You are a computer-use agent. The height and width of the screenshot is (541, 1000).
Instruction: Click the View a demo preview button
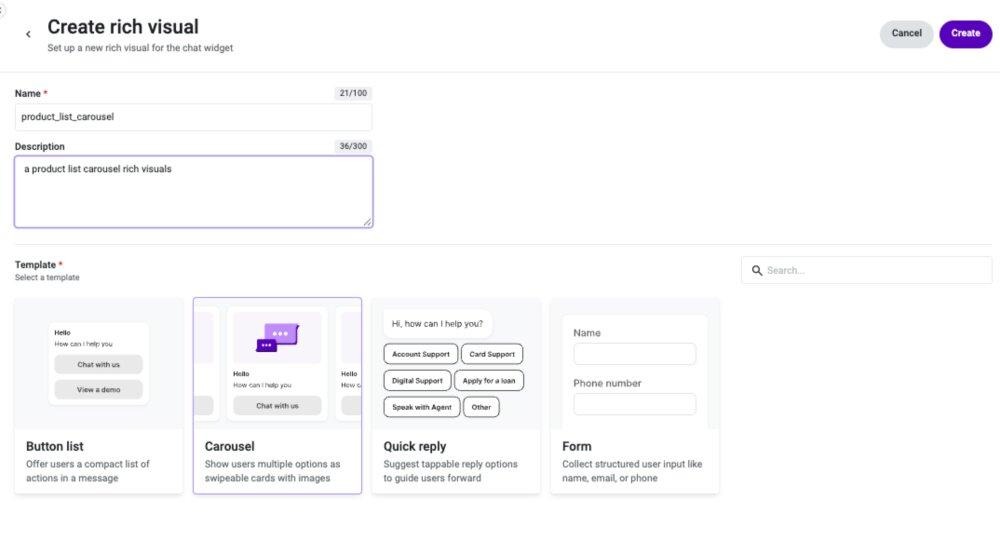click(x=98, y=389)
